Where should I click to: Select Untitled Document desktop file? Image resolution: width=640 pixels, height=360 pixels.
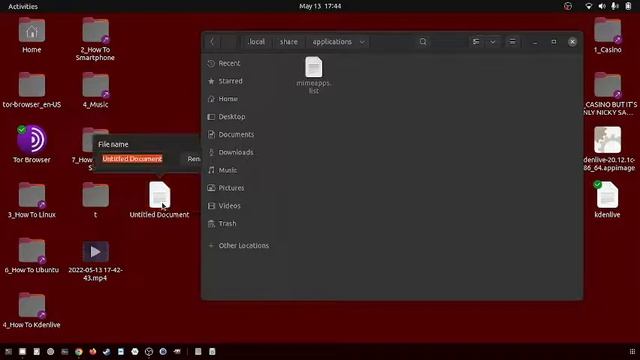point(159,200)
